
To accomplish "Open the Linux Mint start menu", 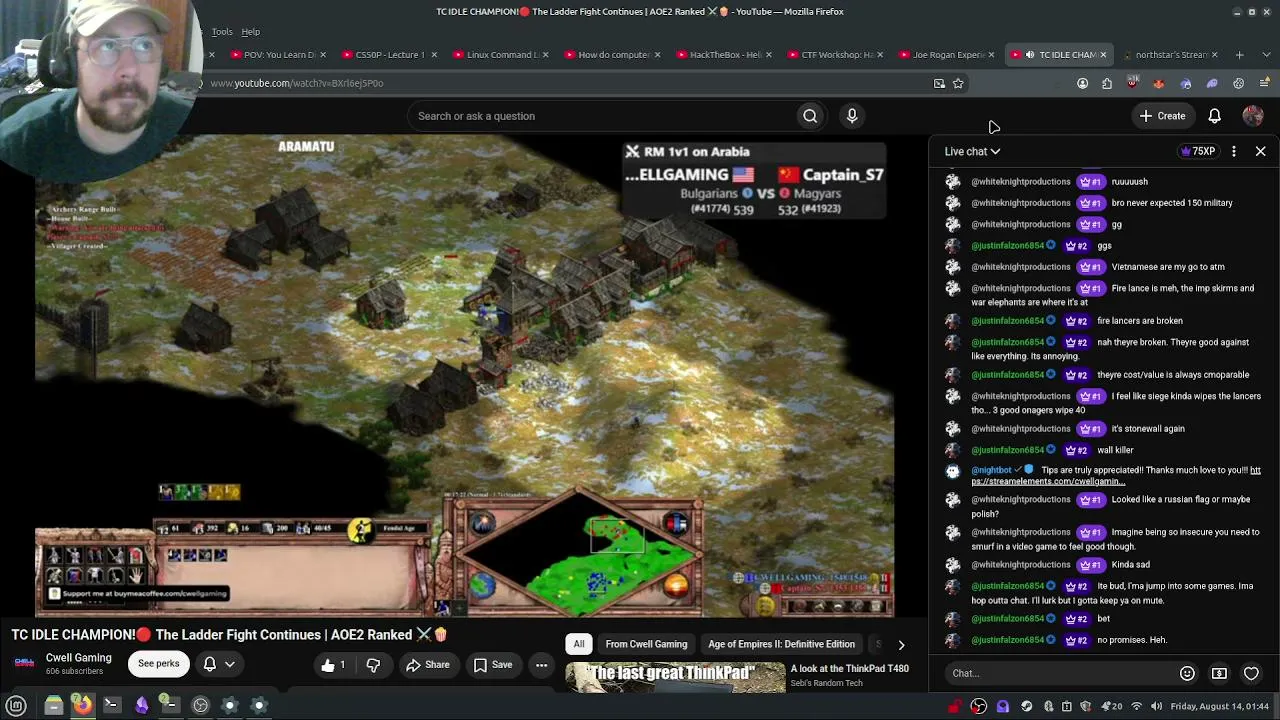I will pyautogui.click(x=16, y=706).
